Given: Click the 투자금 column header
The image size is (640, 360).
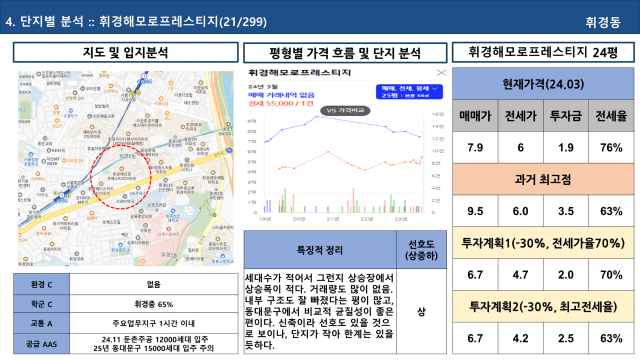Looking at the screenshot, I should pos(566,116).
